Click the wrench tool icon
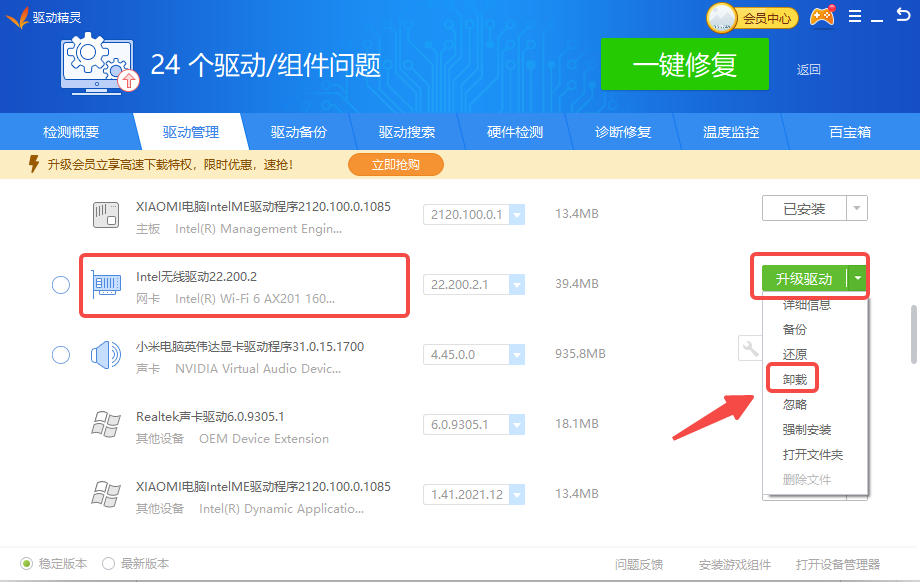Viewport: 920px width, 582px height. coord(749,347)
